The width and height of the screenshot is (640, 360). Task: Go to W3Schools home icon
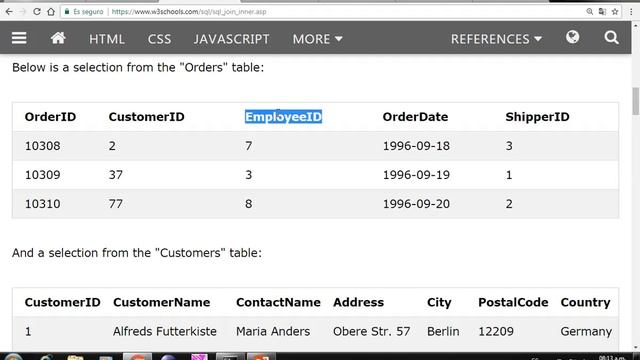58,38
